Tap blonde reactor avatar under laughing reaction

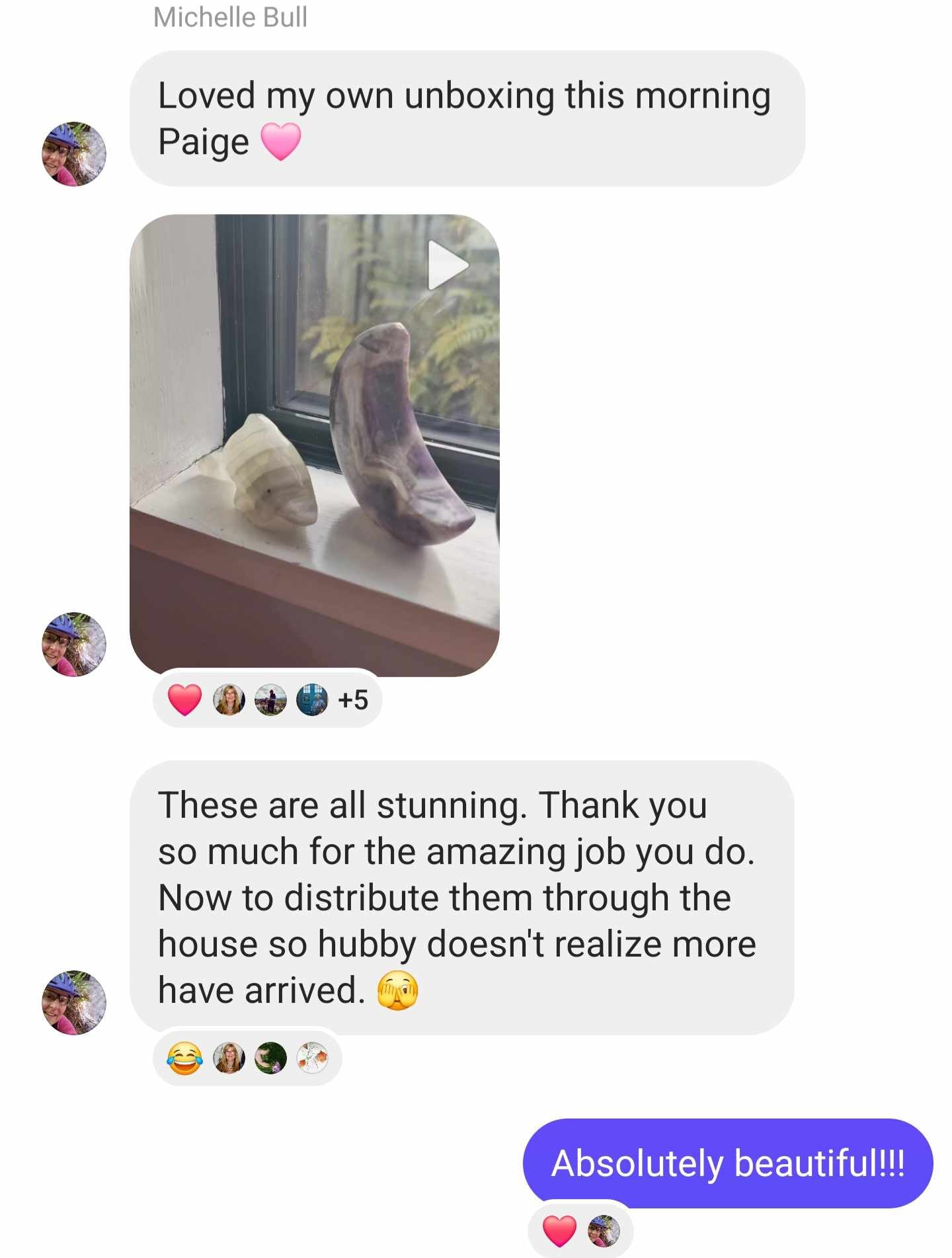pyautogui.click(x=229, y=1058)
